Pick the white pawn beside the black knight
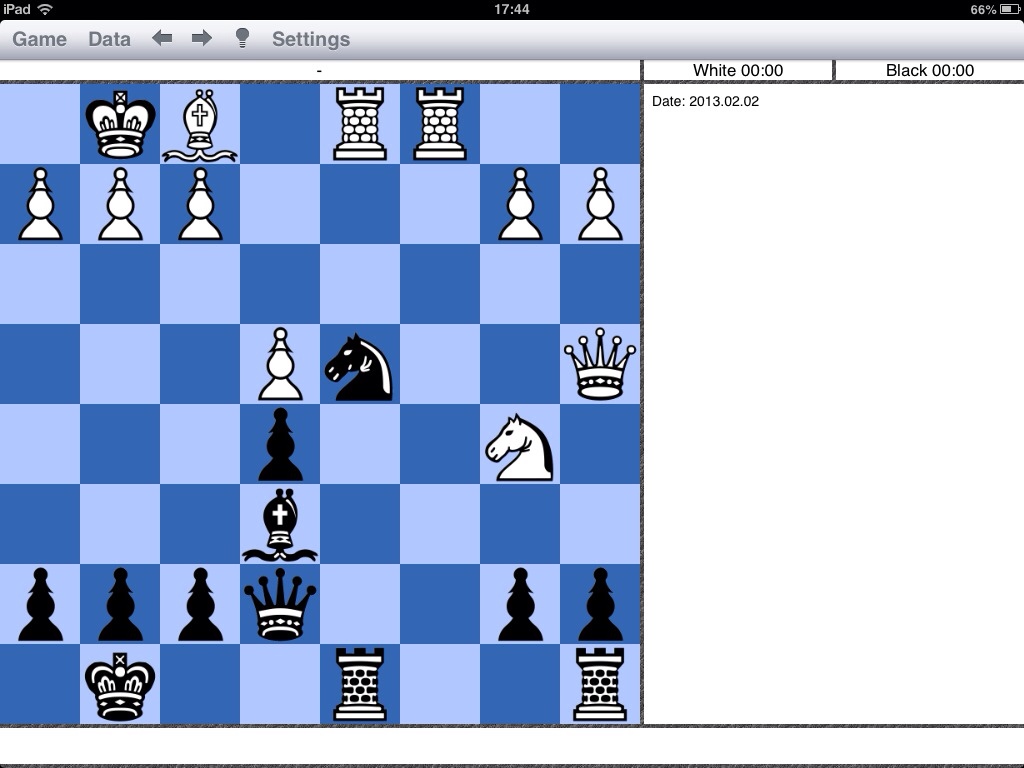 [280, 366]
